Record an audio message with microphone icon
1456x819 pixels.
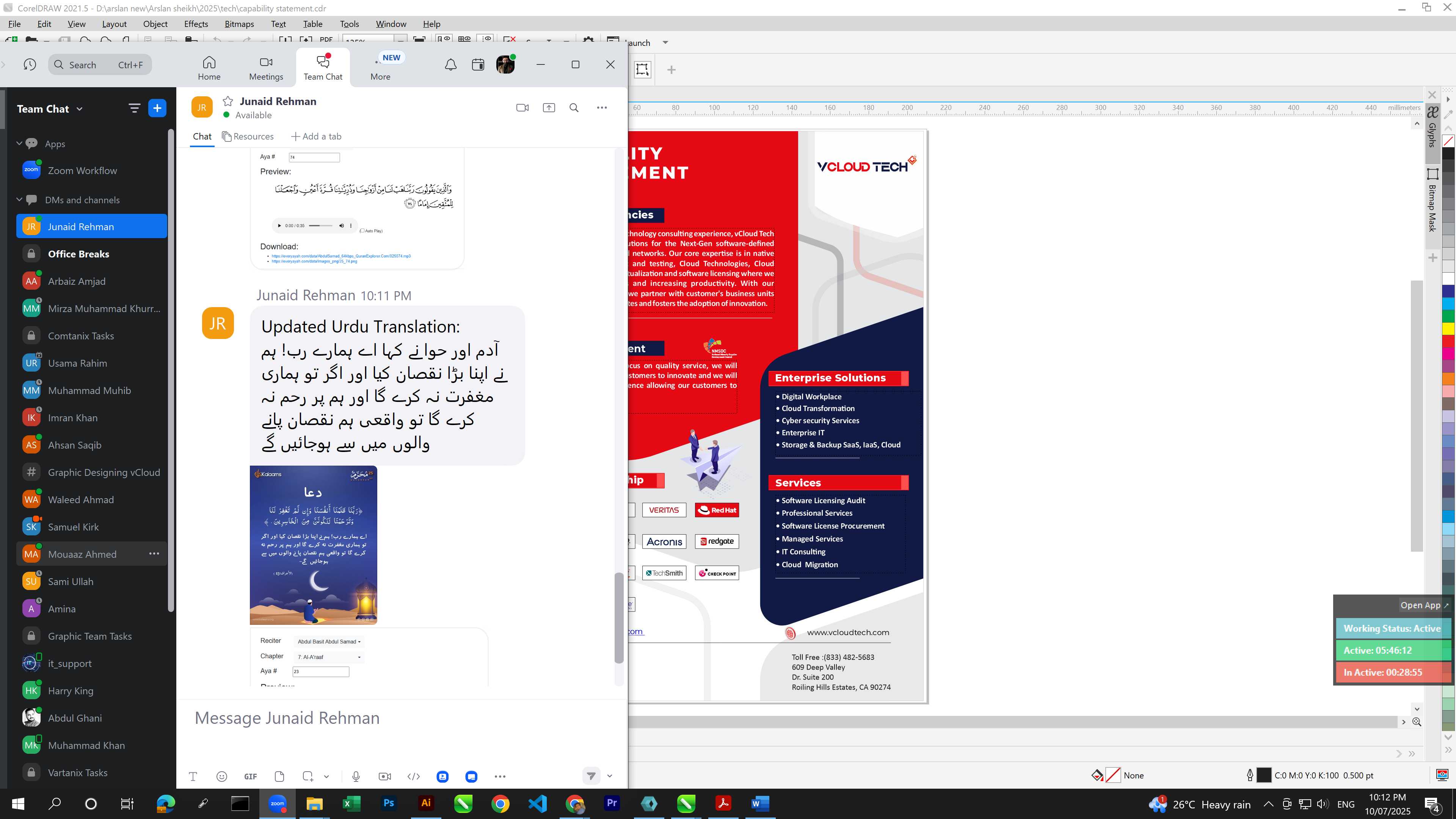coord(356,776)
